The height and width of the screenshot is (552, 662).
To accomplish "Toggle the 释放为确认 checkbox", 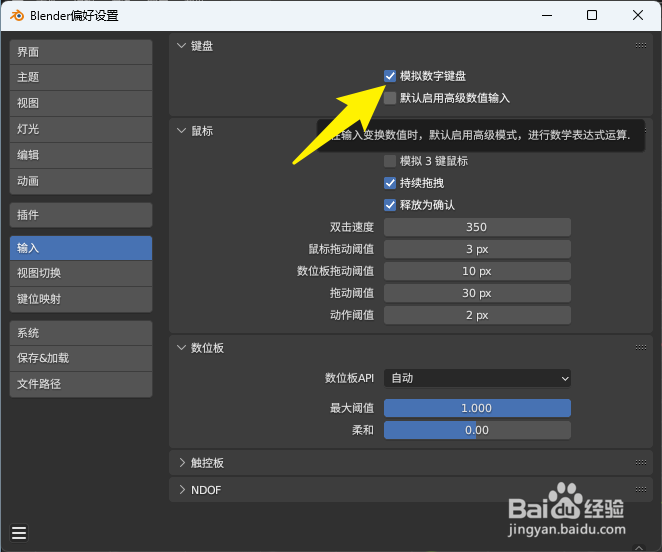I will point(390,205).
